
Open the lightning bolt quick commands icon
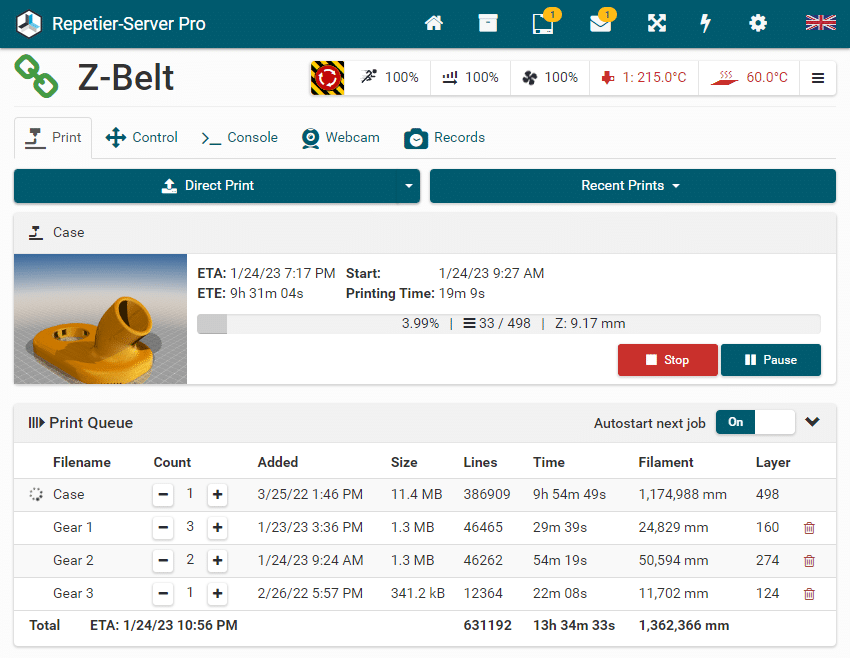coord(705,23)
